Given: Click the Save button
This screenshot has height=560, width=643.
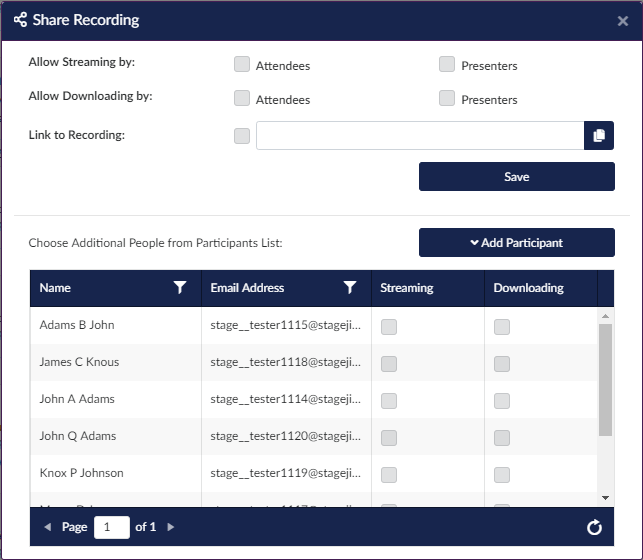Looking at the screenshot, I should [516, 177].
